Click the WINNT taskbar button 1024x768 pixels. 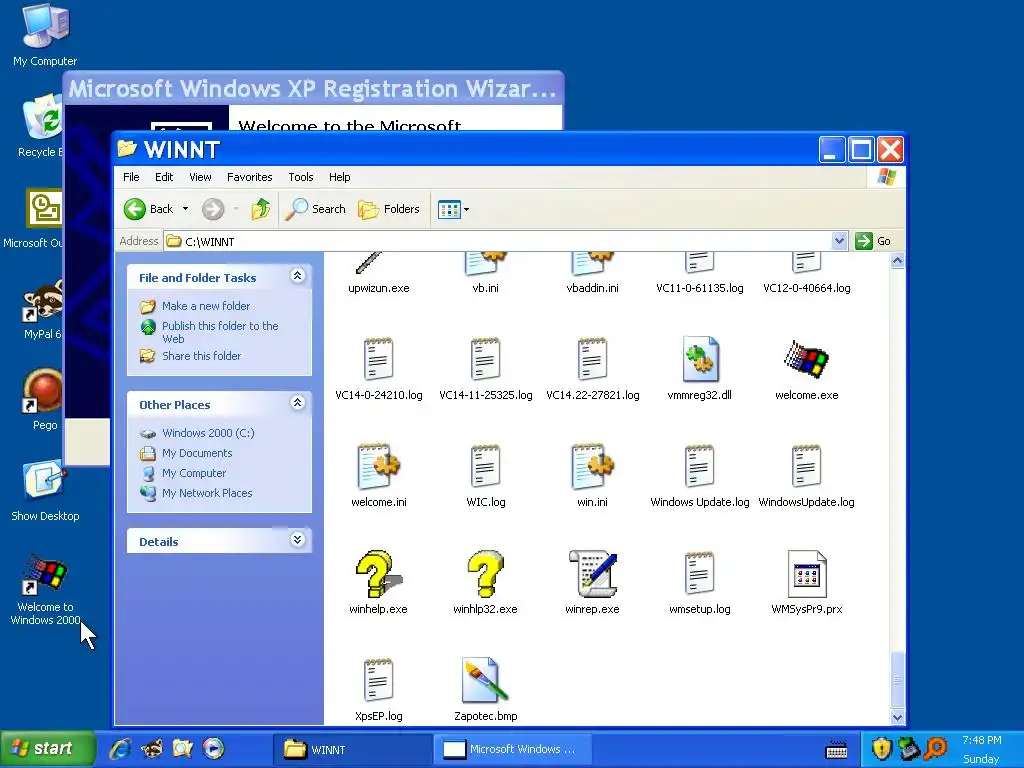pyautogui.click(x=352, y=749)
